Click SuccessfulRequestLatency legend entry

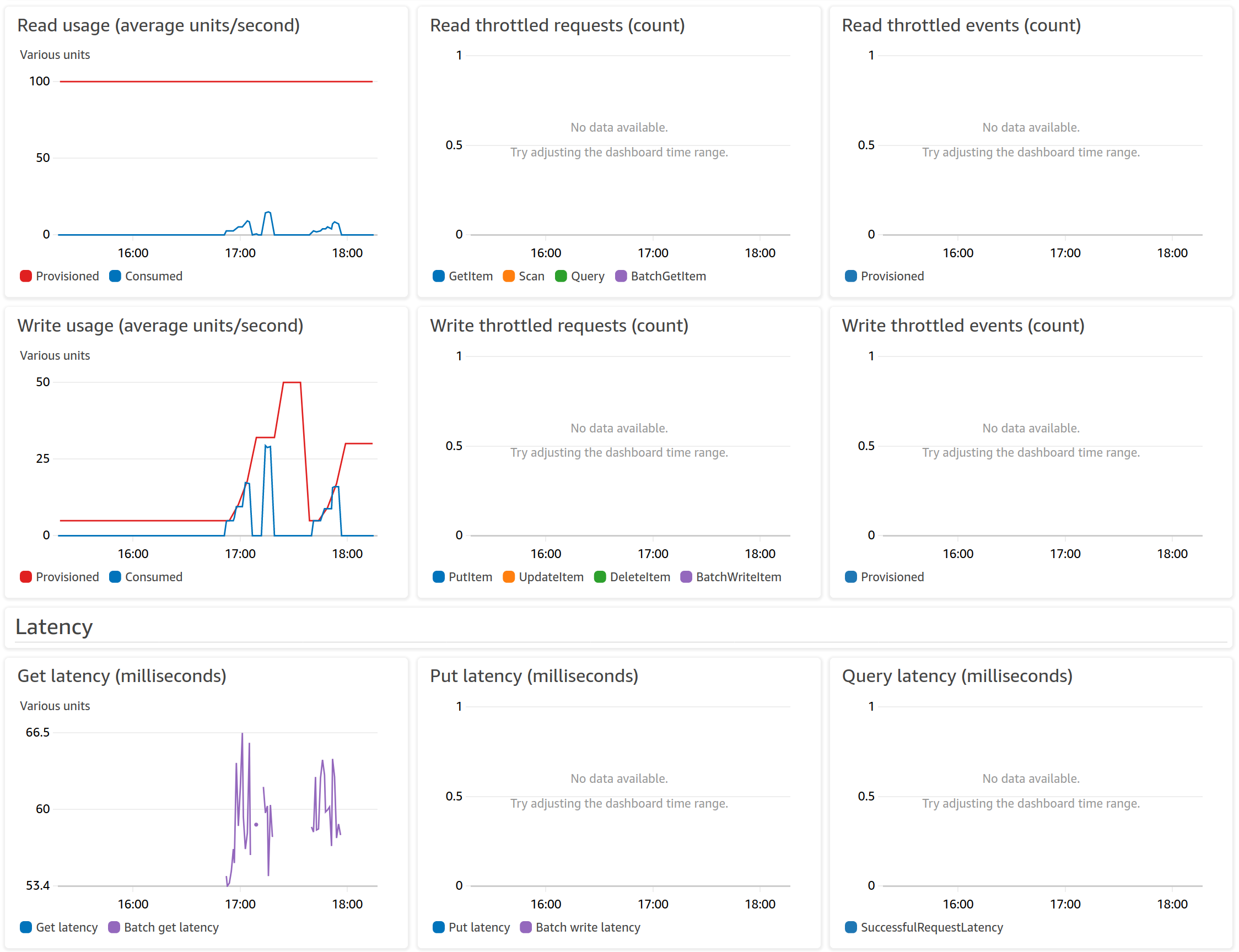click(x=931, y=927)
